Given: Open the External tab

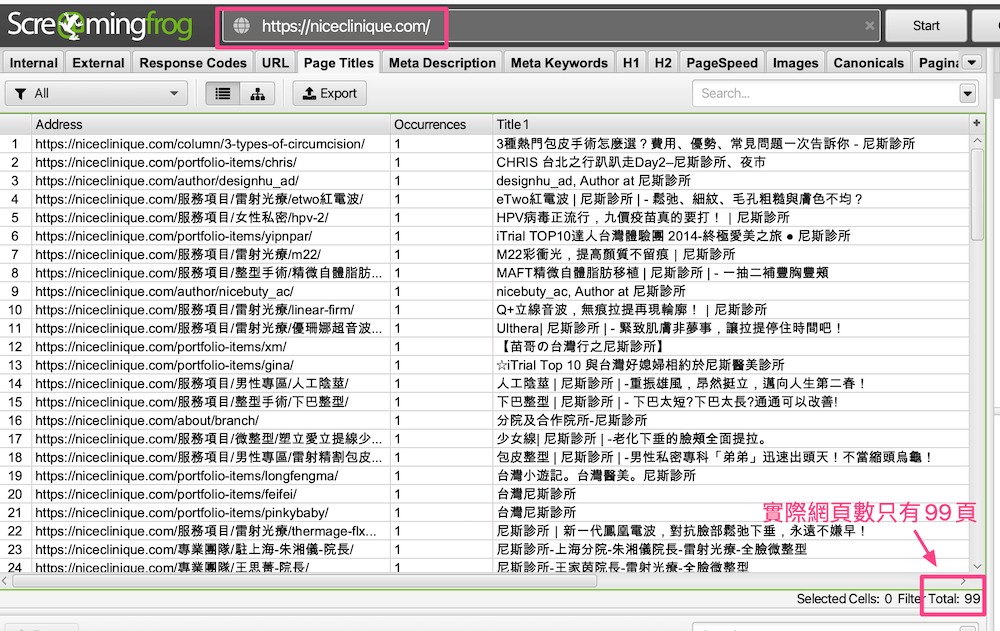Looking at the screenshot, I should [x=98, y=63].
